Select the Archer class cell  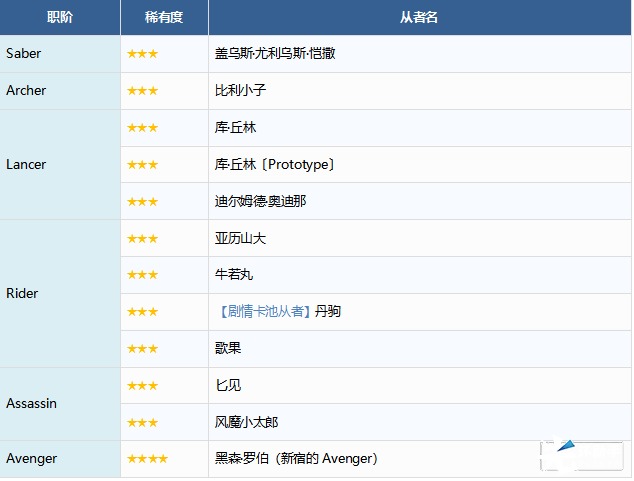click(26, 90)
